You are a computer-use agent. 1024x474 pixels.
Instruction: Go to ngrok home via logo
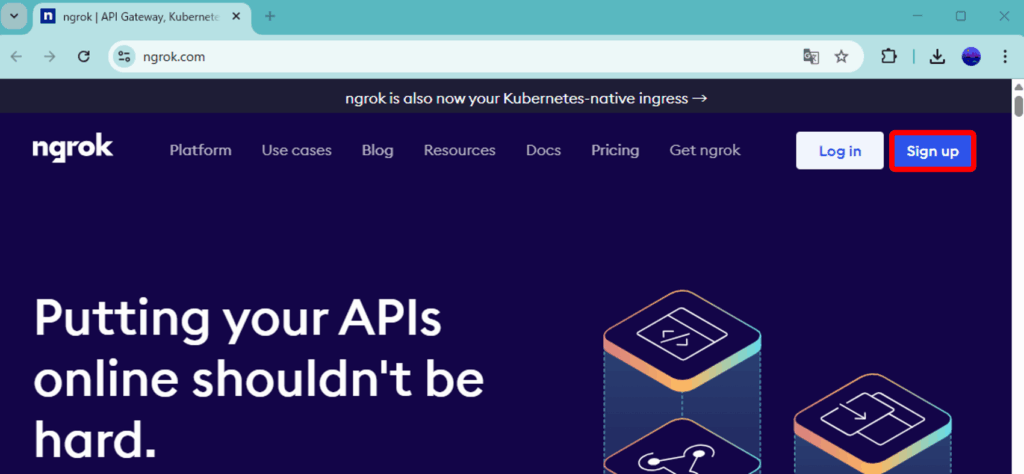coord(72,150)
